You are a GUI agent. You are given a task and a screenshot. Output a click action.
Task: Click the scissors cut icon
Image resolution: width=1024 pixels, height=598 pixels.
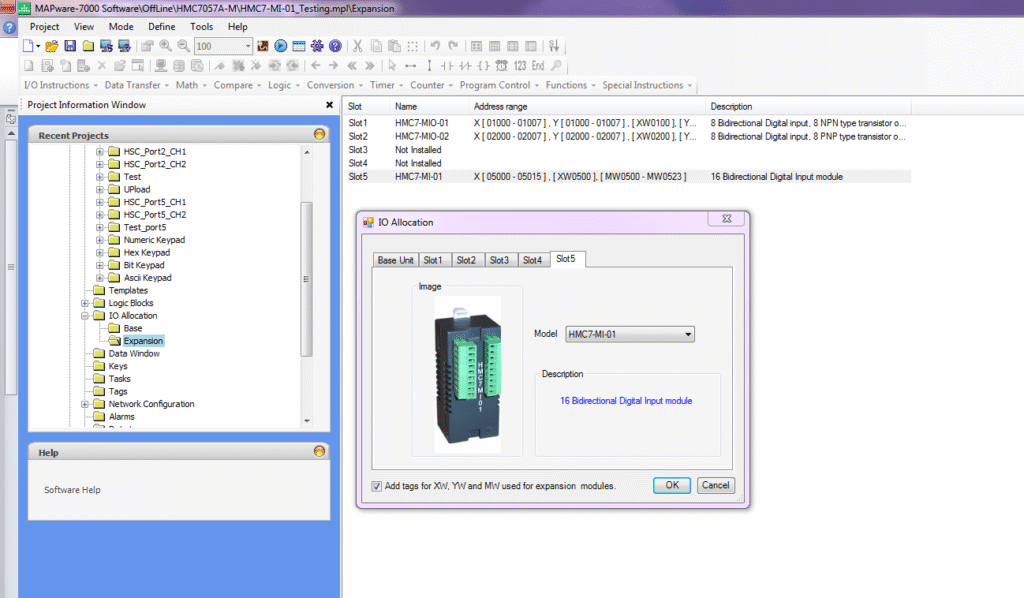[x=357, y=46]
